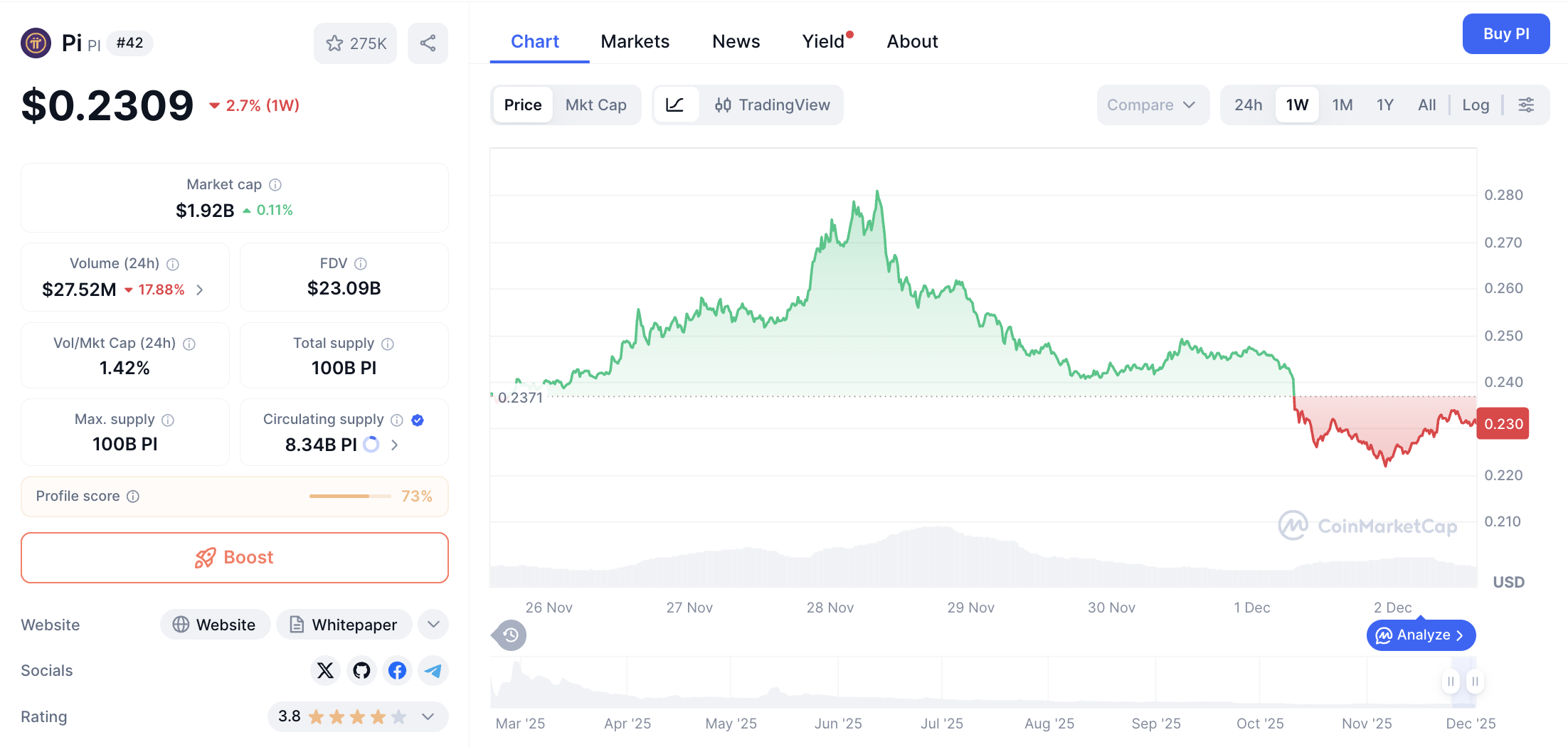This screenshot has width=1568, height=747.
Task: Open the Compare dropdown
Action: click(x=1152, y=105)
